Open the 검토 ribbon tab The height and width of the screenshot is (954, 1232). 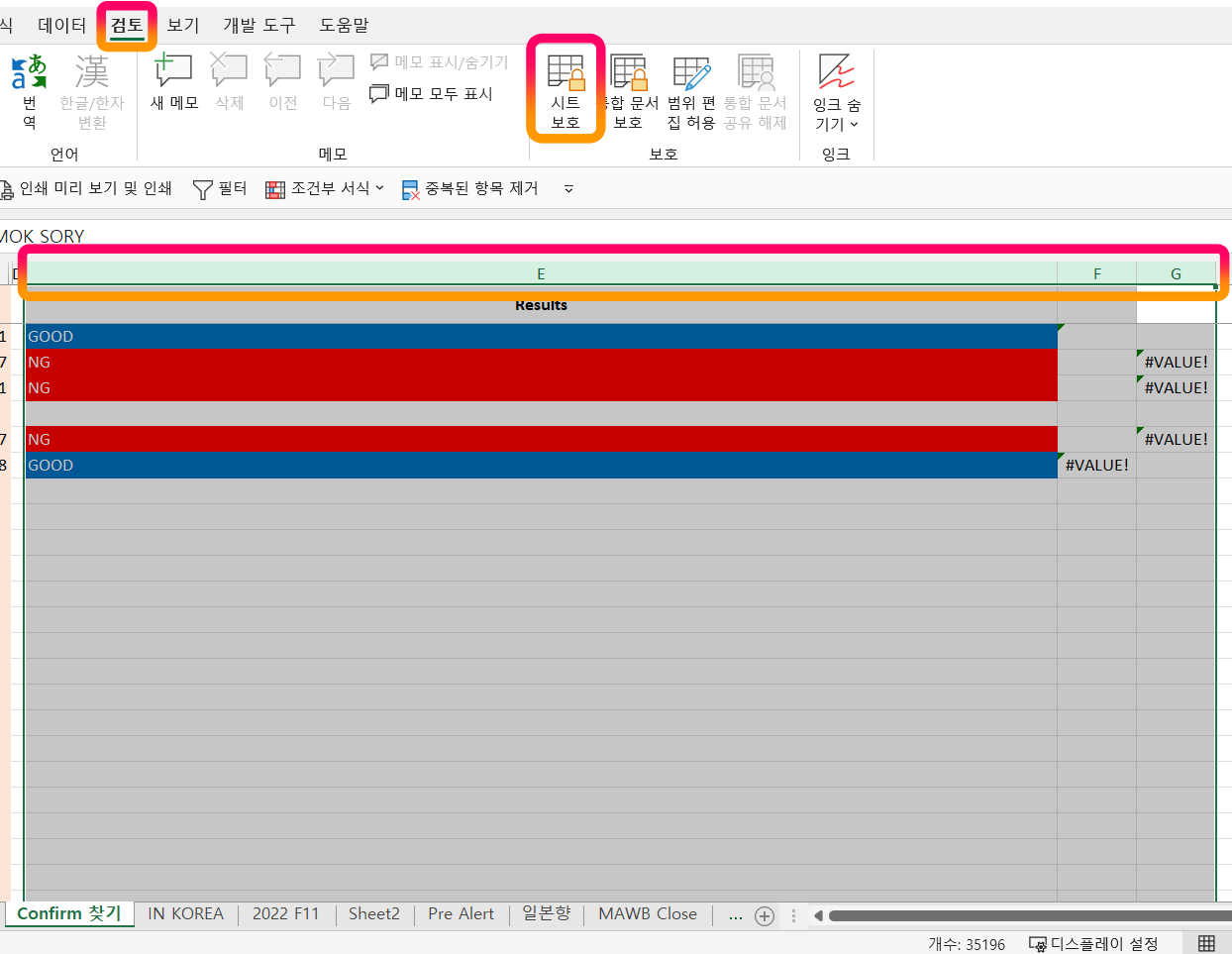[127, 26]
